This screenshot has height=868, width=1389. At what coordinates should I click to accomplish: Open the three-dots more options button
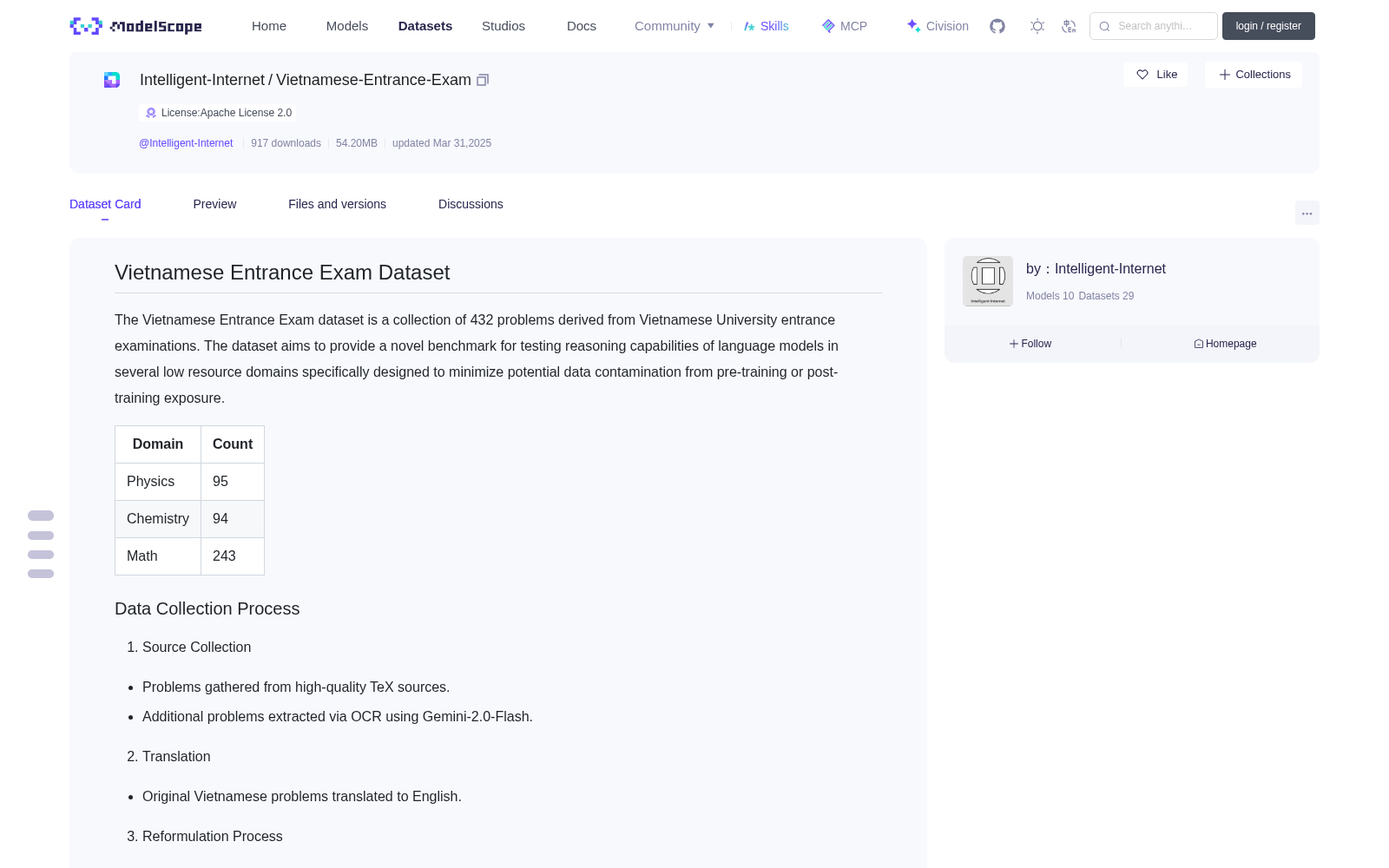pyautogui.click(x=1307, y=213)
